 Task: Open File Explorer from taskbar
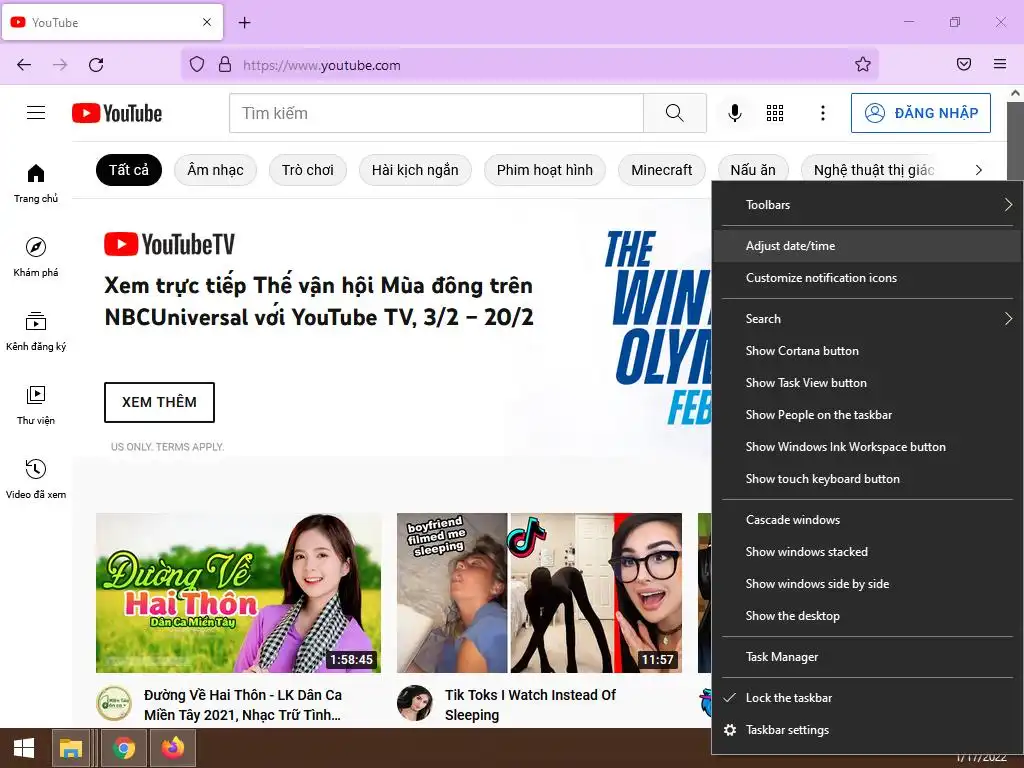pos(71,748)
